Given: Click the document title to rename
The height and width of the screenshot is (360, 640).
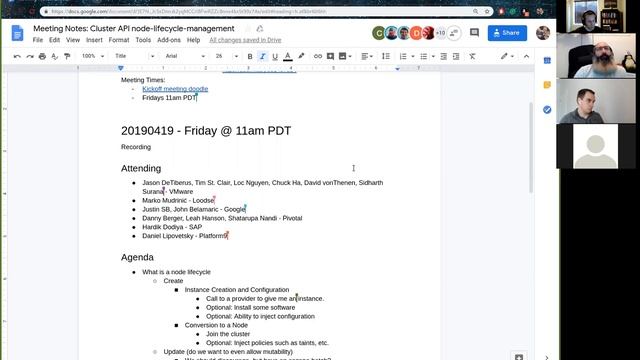Looking at the screenshot, I should (134, 29).
